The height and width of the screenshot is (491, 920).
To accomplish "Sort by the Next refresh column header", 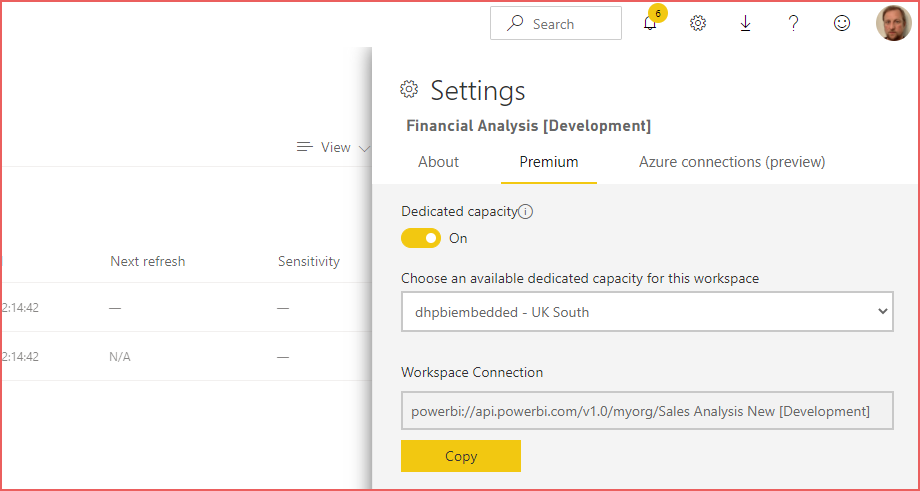I will click(148, 261).
